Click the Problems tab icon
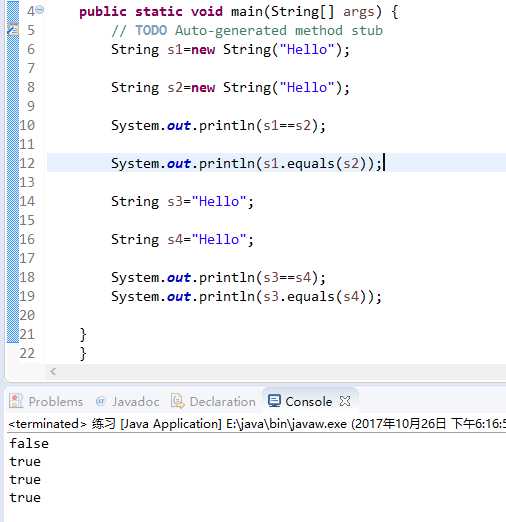The image size is (506, 522). point(16,401)
